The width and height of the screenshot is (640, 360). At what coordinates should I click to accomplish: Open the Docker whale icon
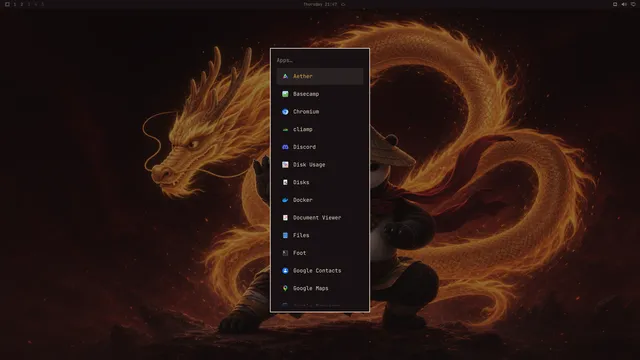(x=285, y=200)
